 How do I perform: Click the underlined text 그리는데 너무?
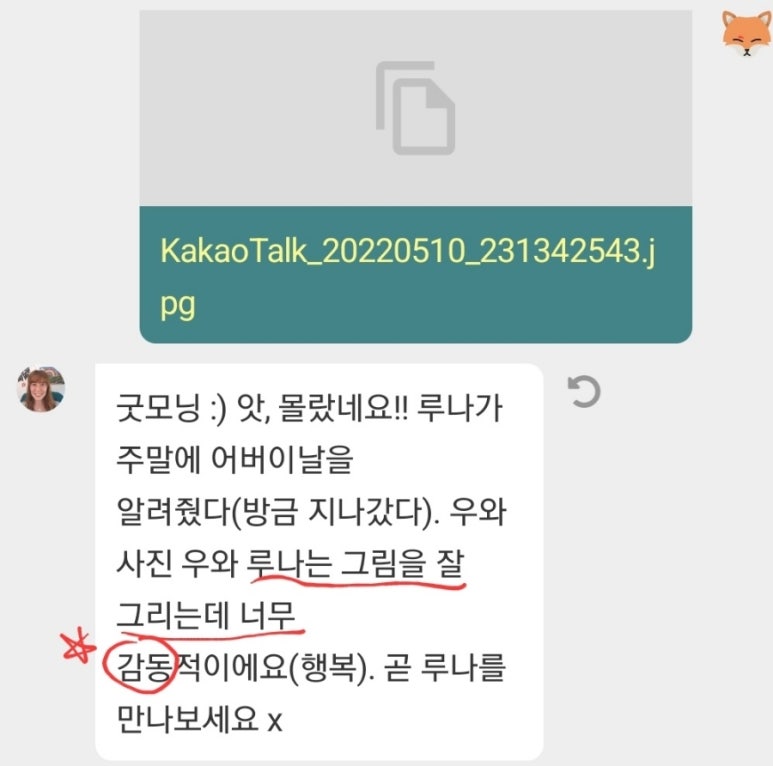[x=206, y=616]
